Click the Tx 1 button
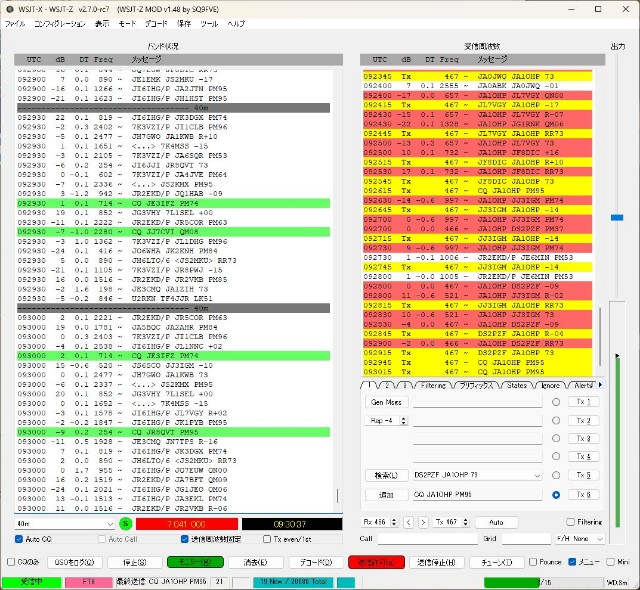 tap(583, 402)
